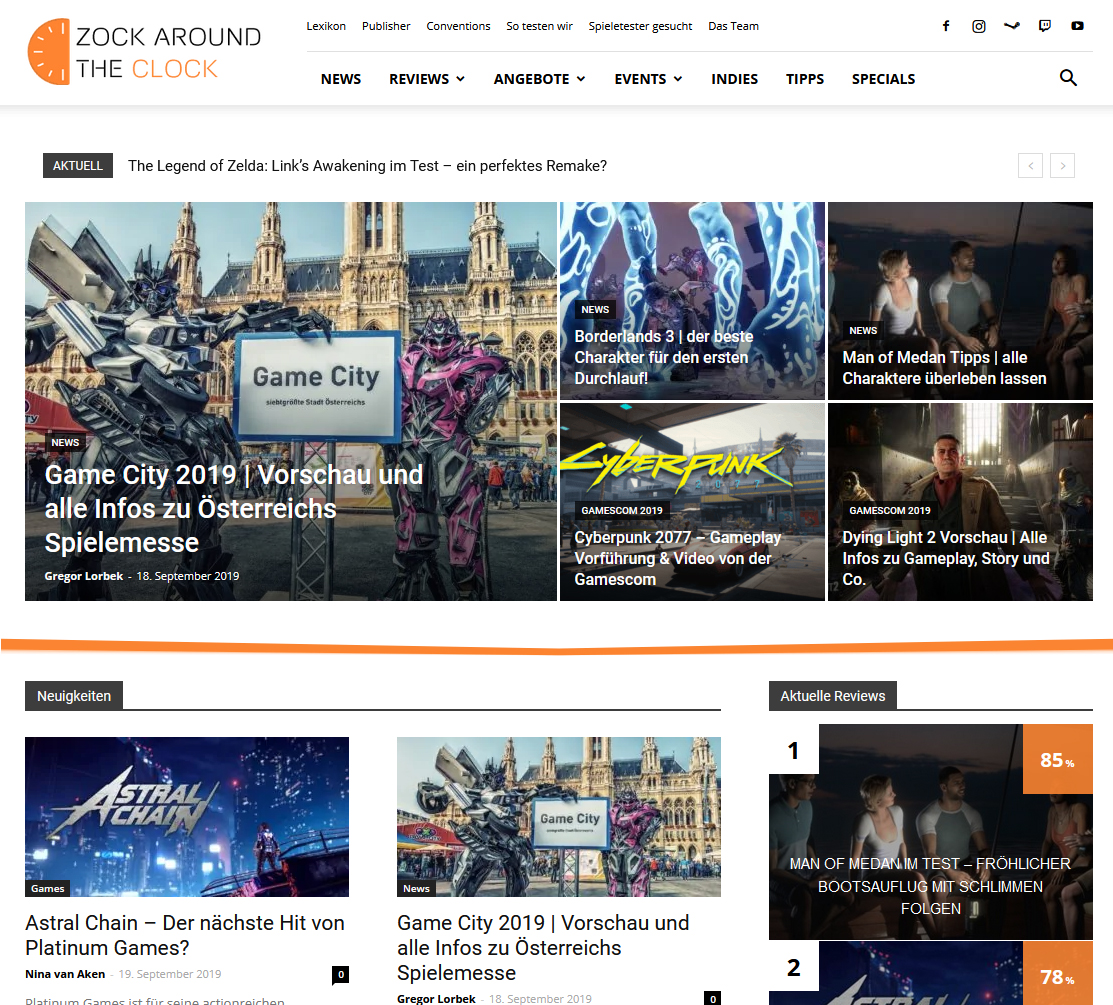Screen dimensions: 1113x1005
Task: Open the Cyberpunk 2077 Gameplay Vorführung article
Action: [678, 558]
